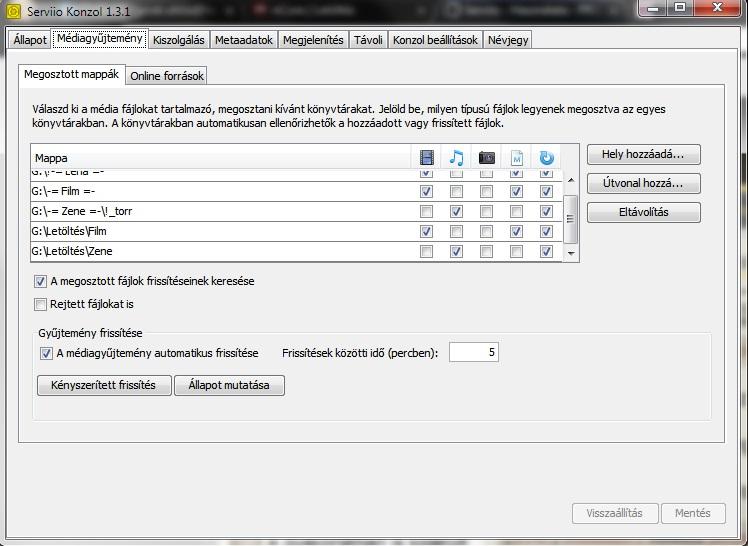Click the Visszaállítás button
748x546 pixels.
615,514
